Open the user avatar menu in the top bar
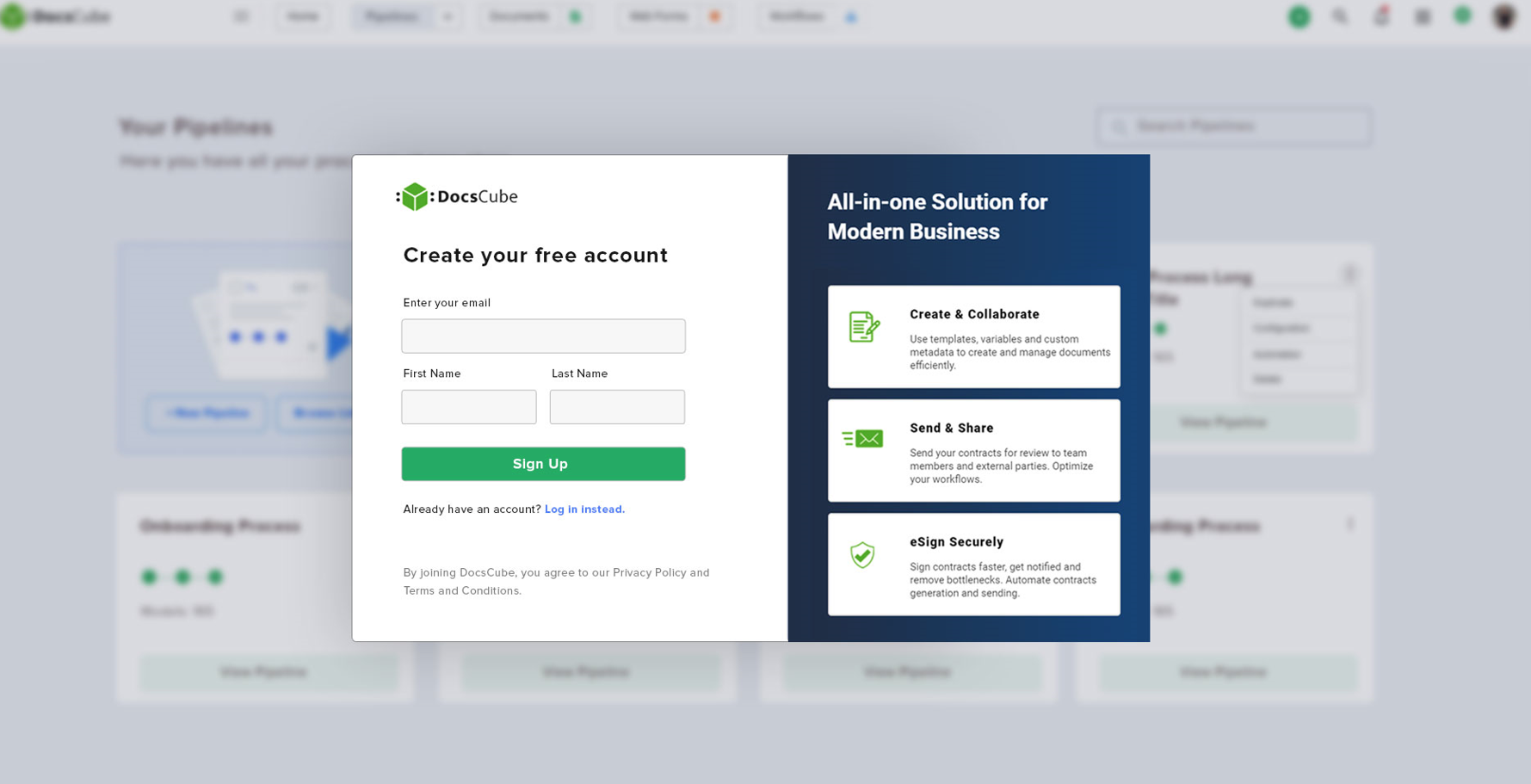Screen dimensions: 1531x784 coord(1504,16)
